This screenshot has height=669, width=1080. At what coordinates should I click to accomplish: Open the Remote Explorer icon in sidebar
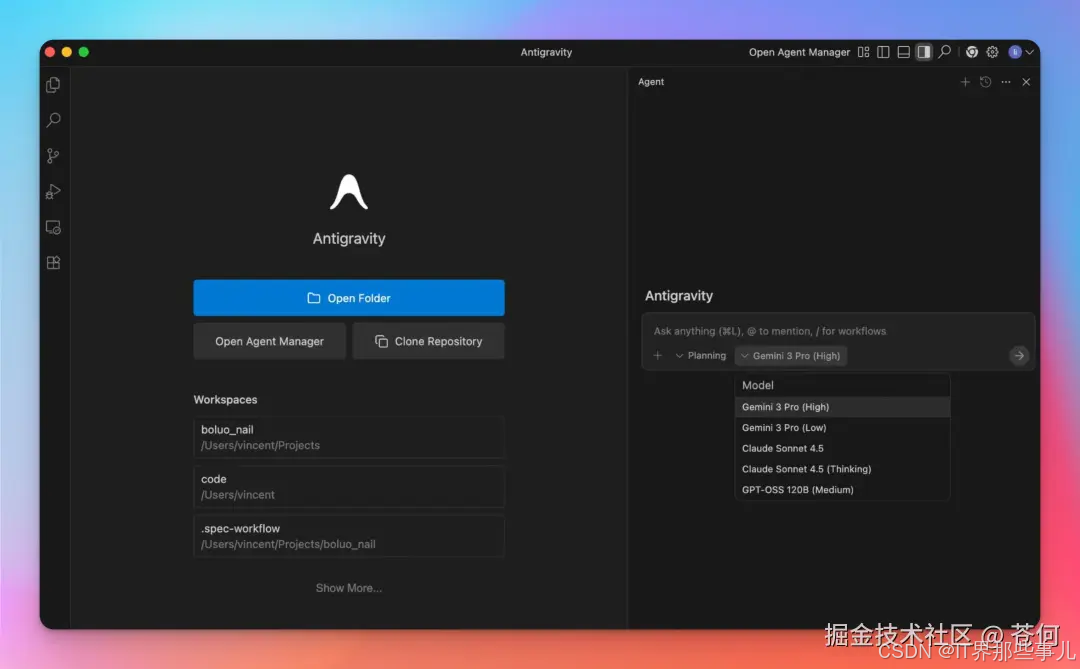[53, 227]
